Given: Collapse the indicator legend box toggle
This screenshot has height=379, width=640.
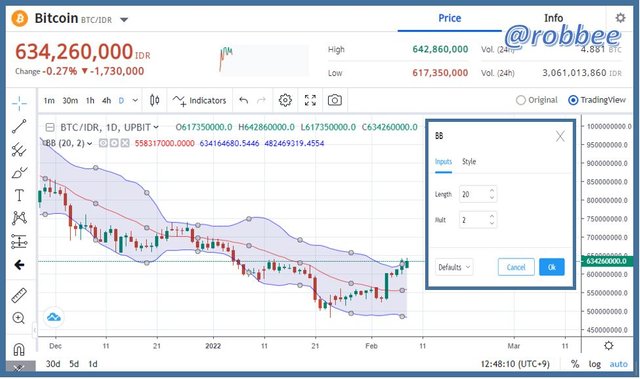Looking at the screenshot, I should point(50,128).
